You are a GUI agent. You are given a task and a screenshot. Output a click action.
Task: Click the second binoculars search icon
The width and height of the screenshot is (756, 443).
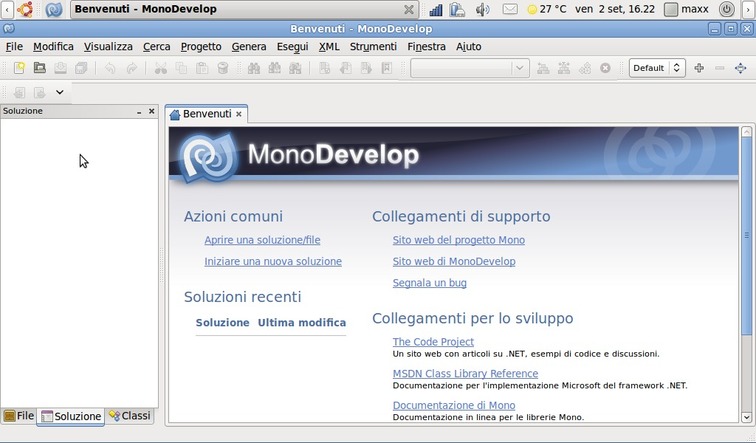point(274,68)
